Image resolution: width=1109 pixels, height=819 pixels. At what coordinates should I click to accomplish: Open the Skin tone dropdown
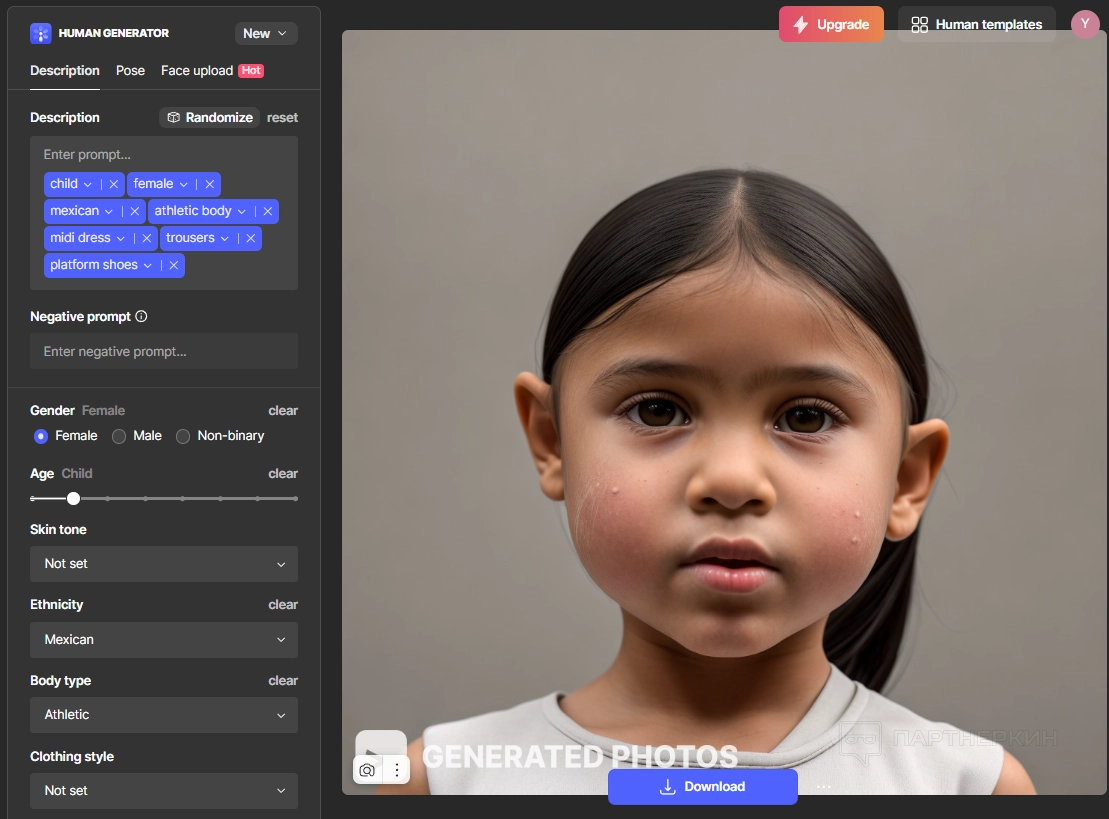click(164, 564)
